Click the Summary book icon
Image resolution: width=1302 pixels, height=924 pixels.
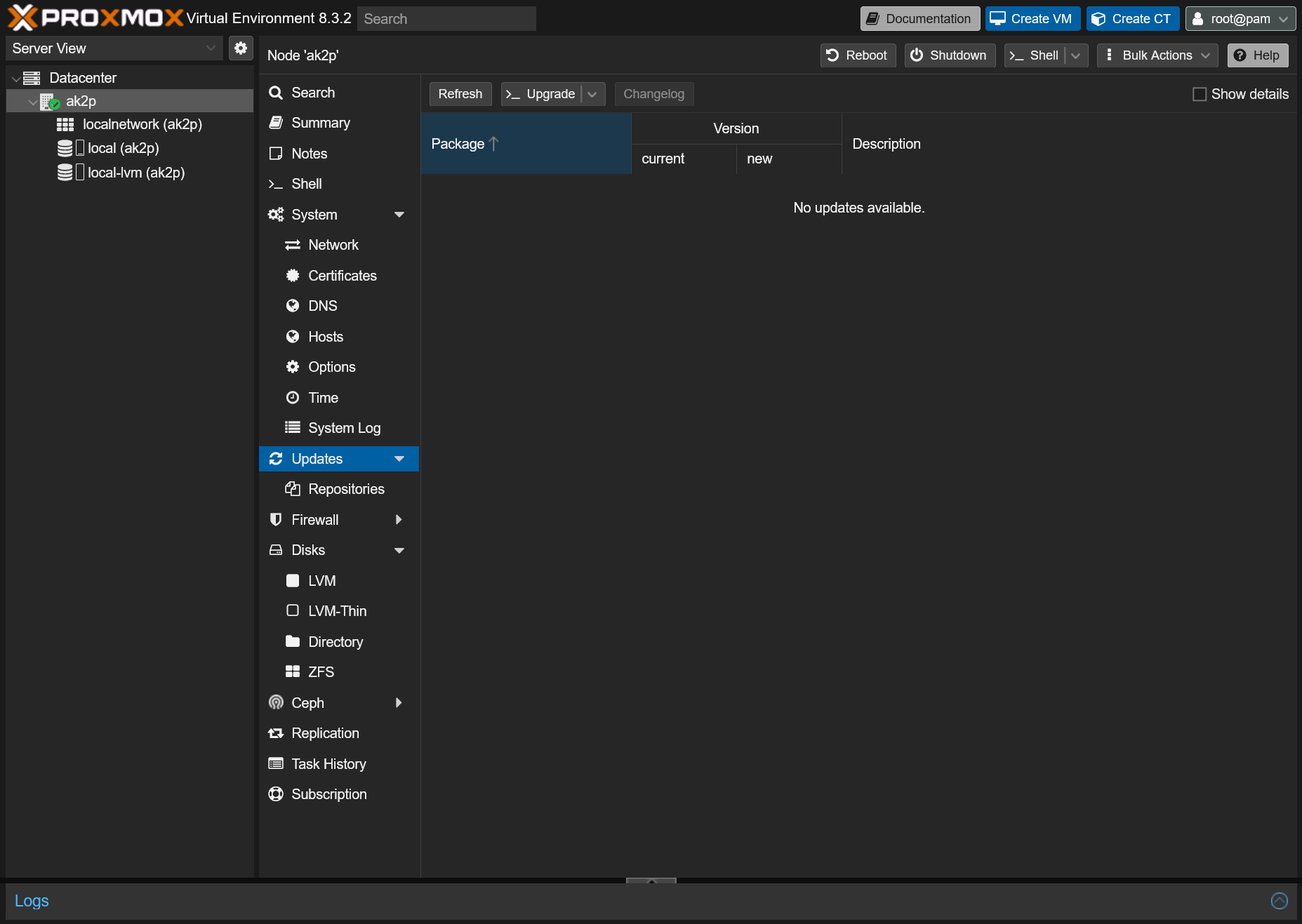(276, 123)
